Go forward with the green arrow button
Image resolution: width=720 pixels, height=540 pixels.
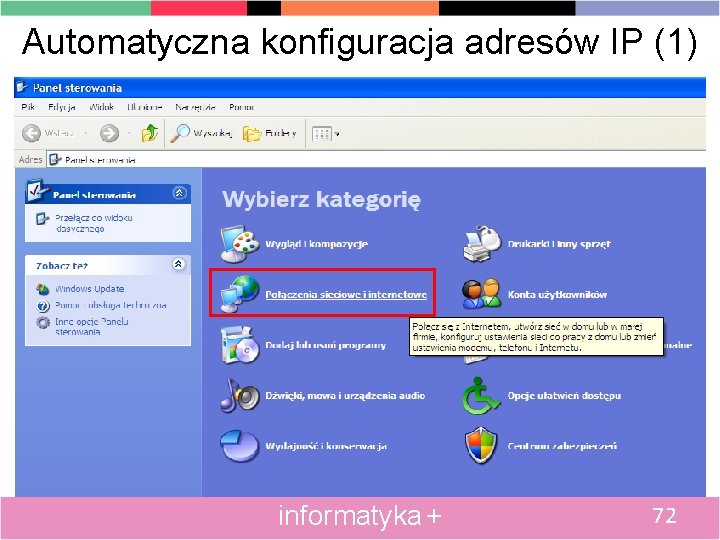(109, 134)
